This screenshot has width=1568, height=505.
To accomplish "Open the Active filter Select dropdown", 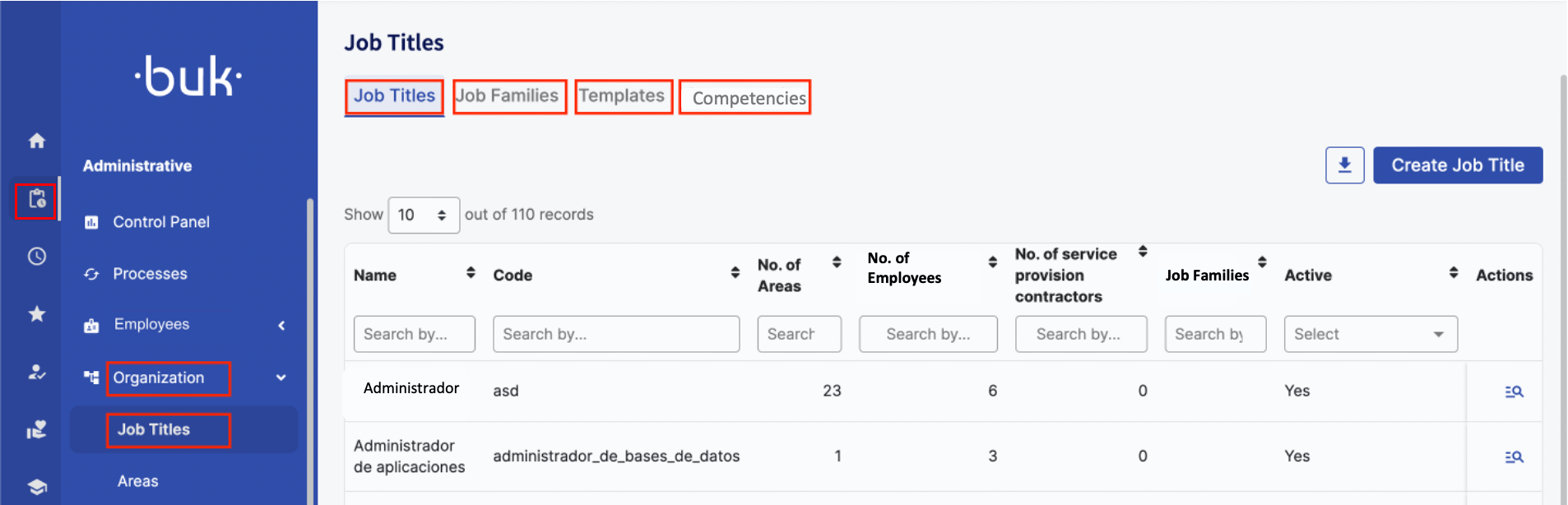I will 1370,334.
